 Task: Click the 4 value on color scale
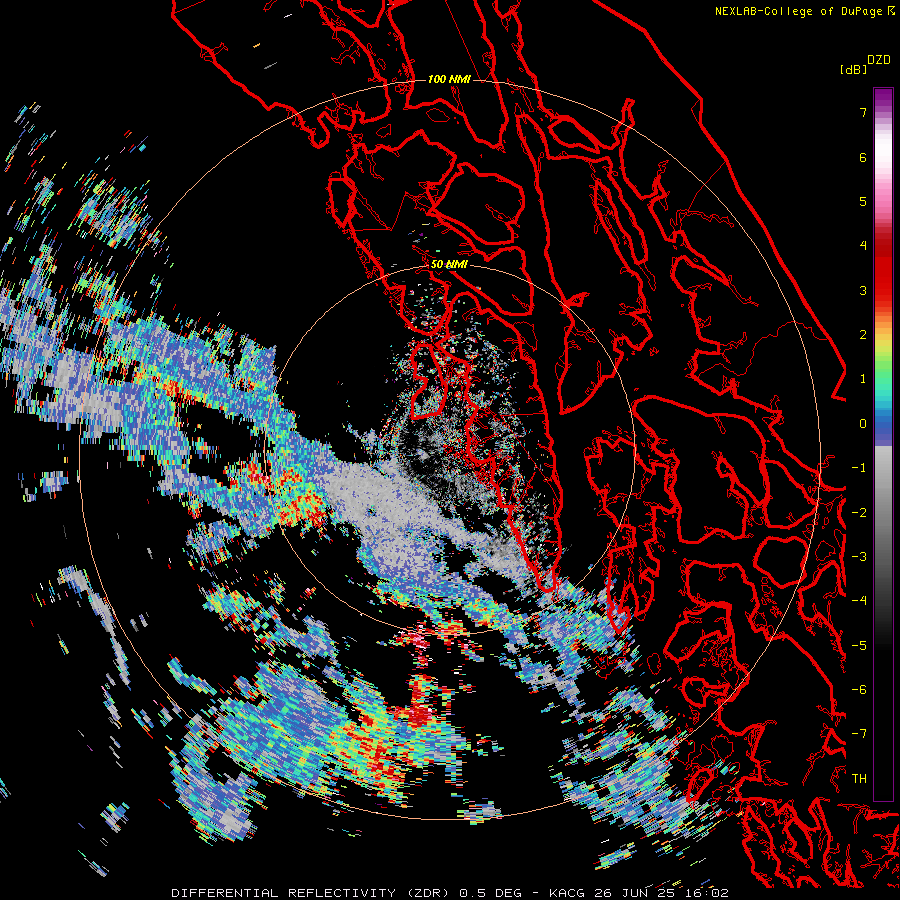coord(863,246)
